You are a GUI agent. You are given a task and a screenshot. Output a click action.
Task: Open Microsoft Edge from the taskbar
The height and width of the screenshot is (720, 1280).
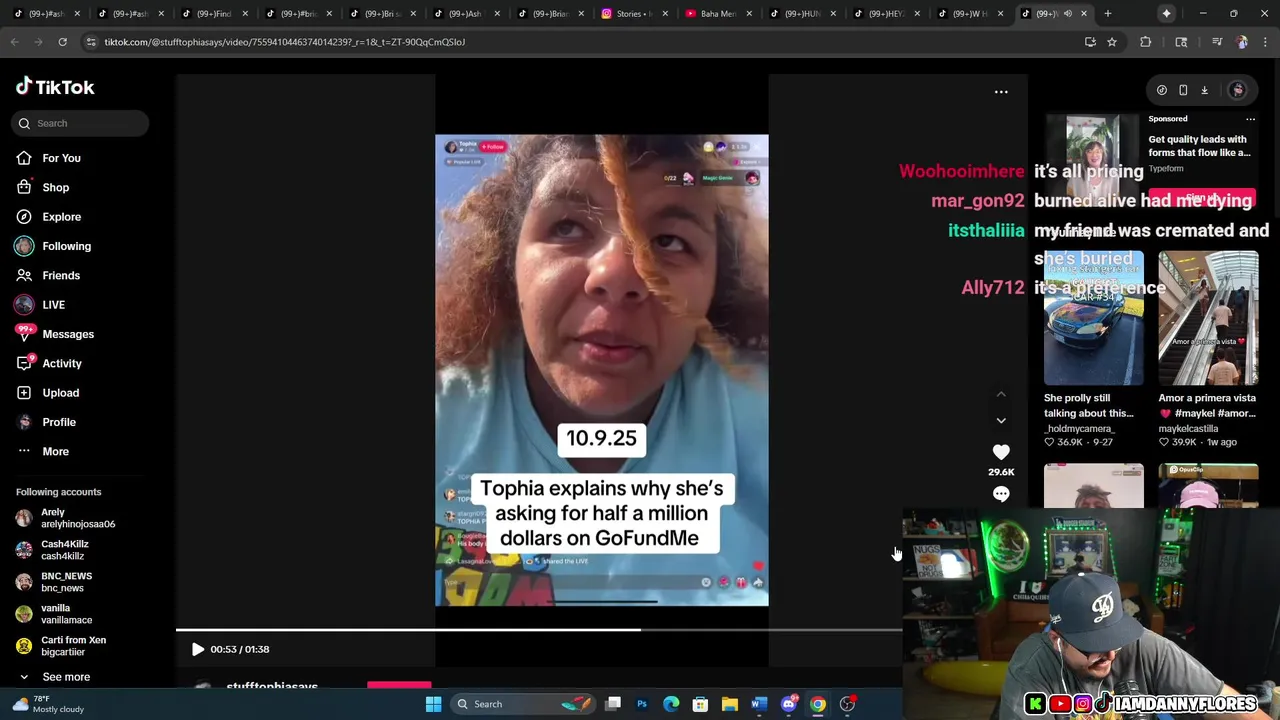pos(671,704)
